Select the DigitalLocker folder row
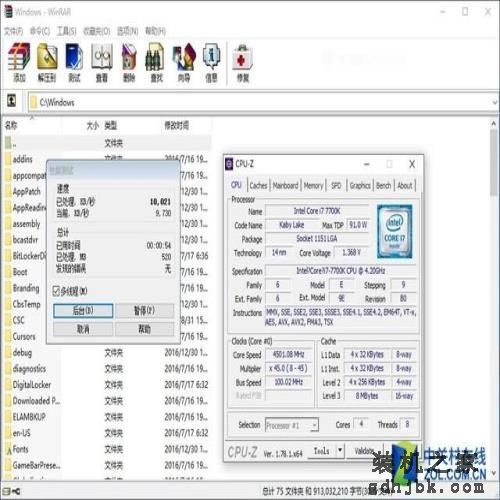Screen dimensions: 500x500 107,385
